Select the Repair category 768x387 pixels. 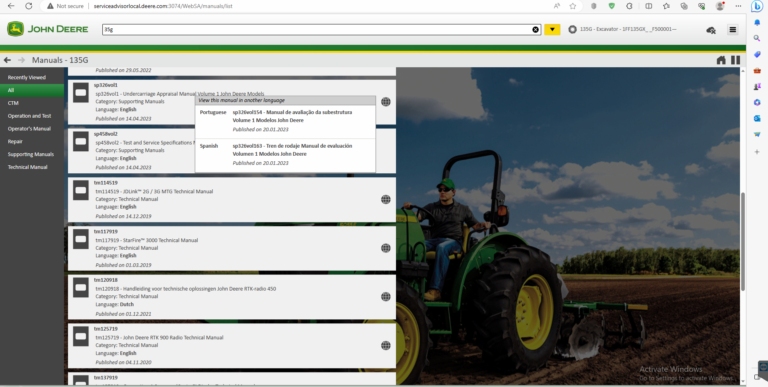32,141
